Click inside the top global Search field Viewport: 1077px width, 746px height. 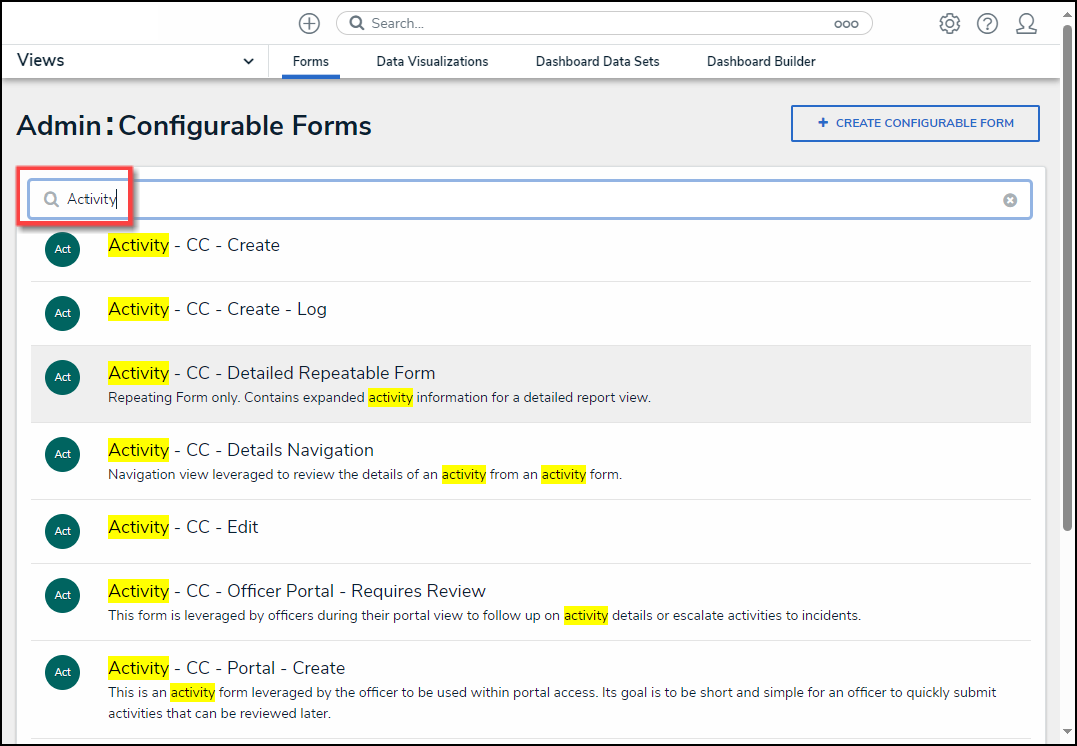click(600, 23)
